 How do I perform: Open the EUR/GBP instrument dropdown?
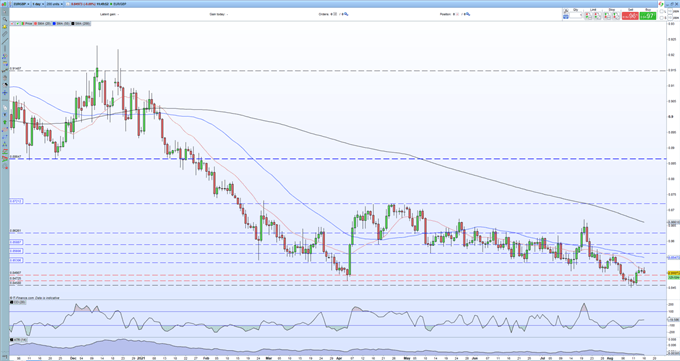click(x=21, y=4)
